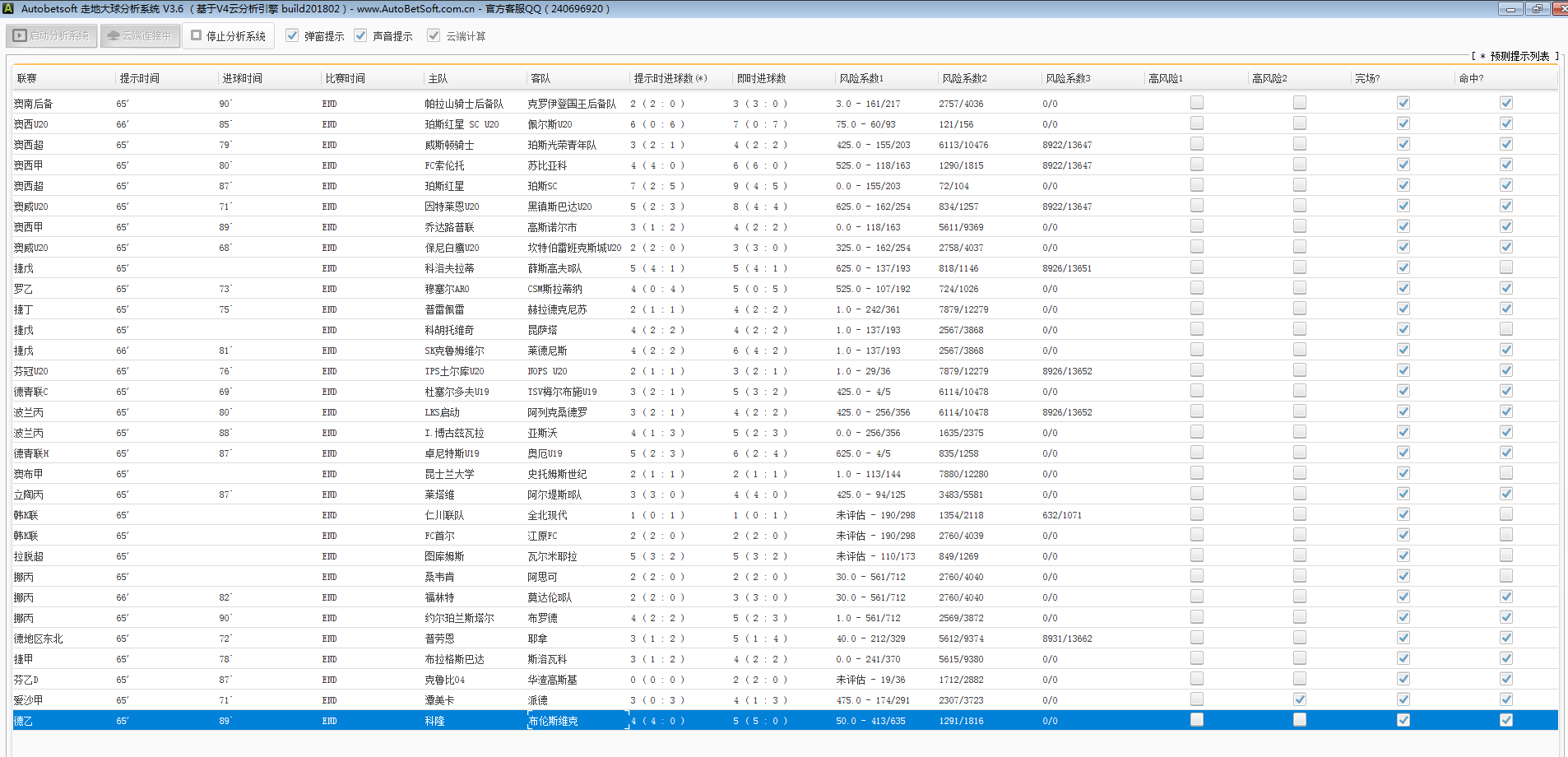Check 命中? for the 科洛夫拉蒂 row
The width and height of the screenshot is (1568, 757).
(1506, 267)
